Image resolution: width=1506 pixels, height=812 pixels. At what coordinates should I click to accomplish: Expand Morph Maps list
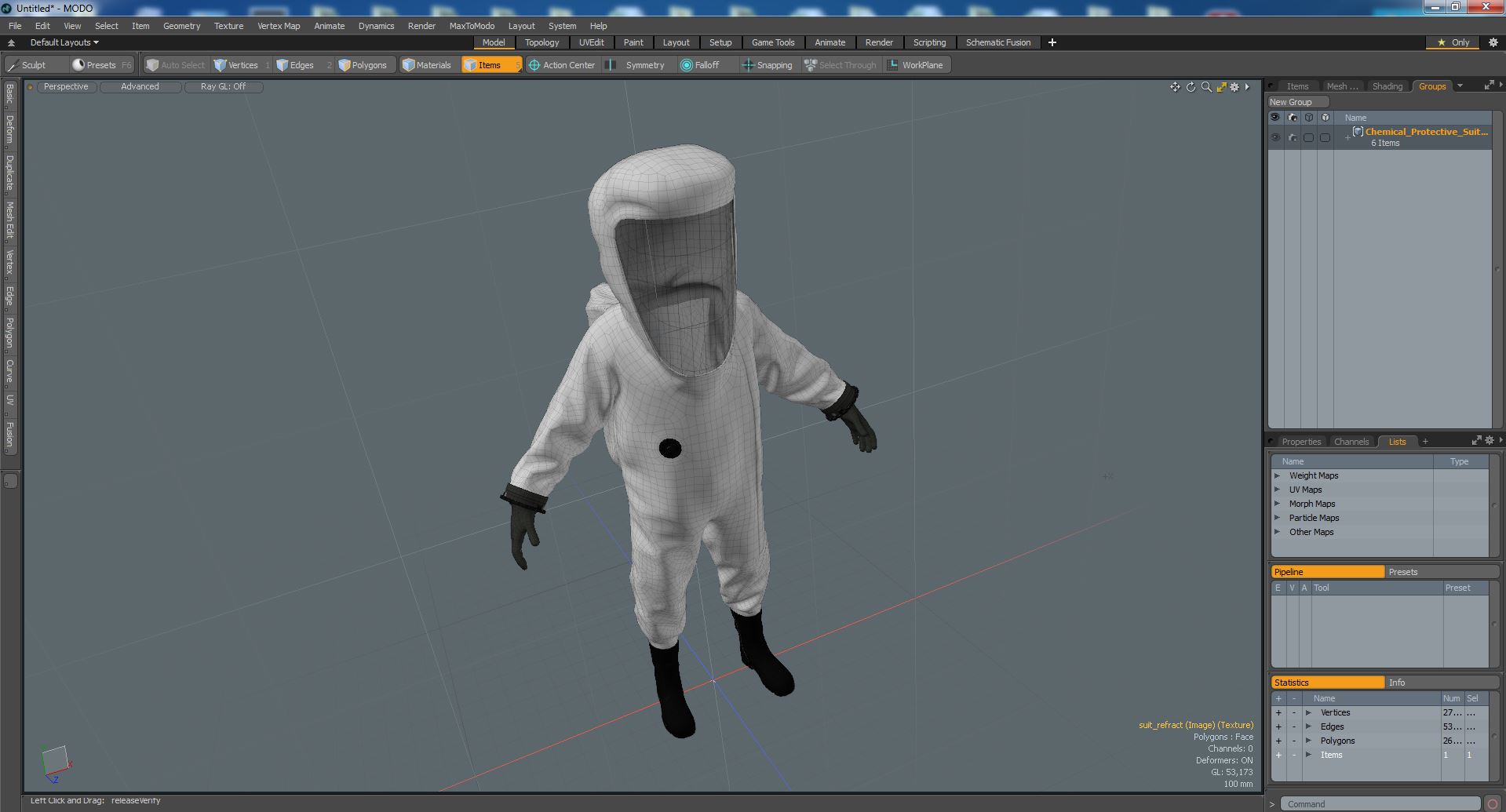click(1277, 504)
